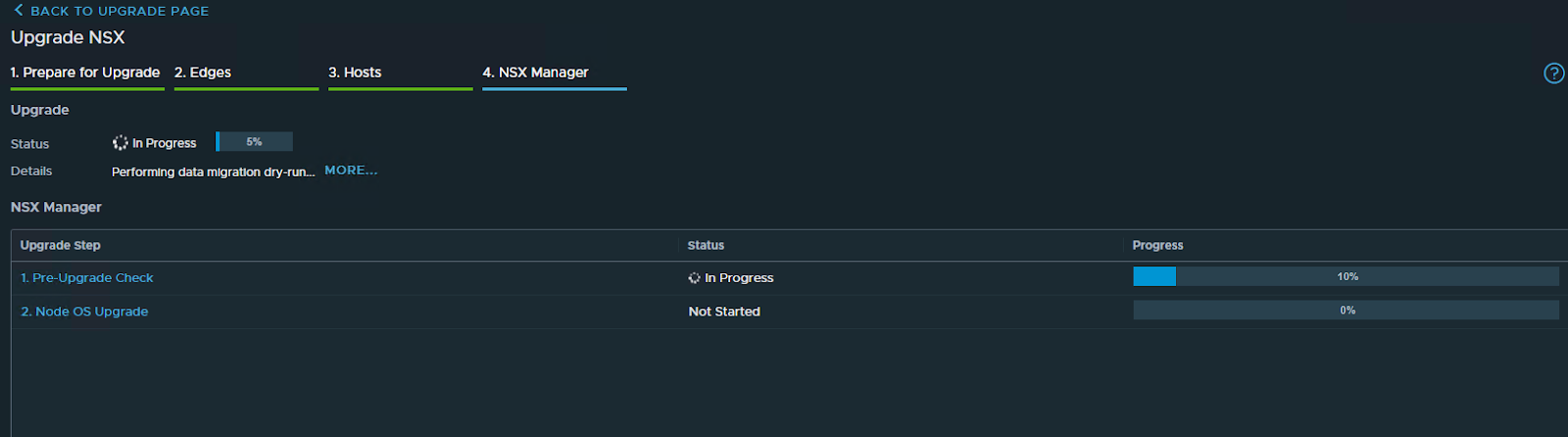Select the NSX Manager step tab
The image size is (1568, 437).
[x=535, y=73]
